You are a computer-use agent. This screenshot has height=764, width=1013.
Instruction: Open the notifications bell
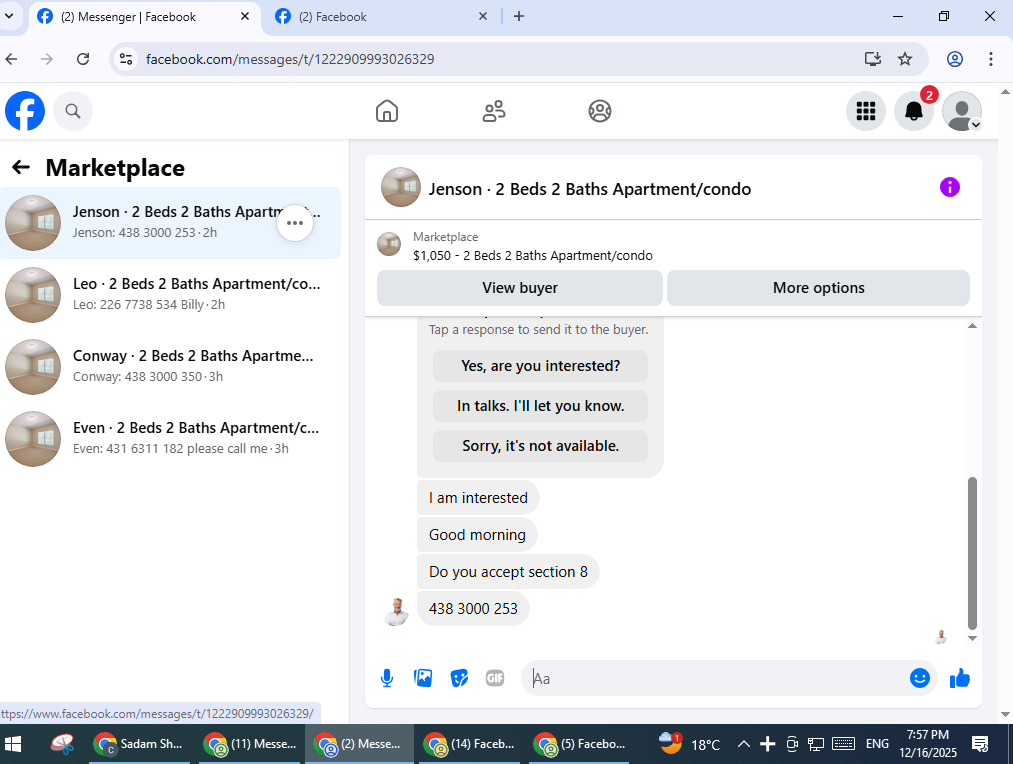914,111
